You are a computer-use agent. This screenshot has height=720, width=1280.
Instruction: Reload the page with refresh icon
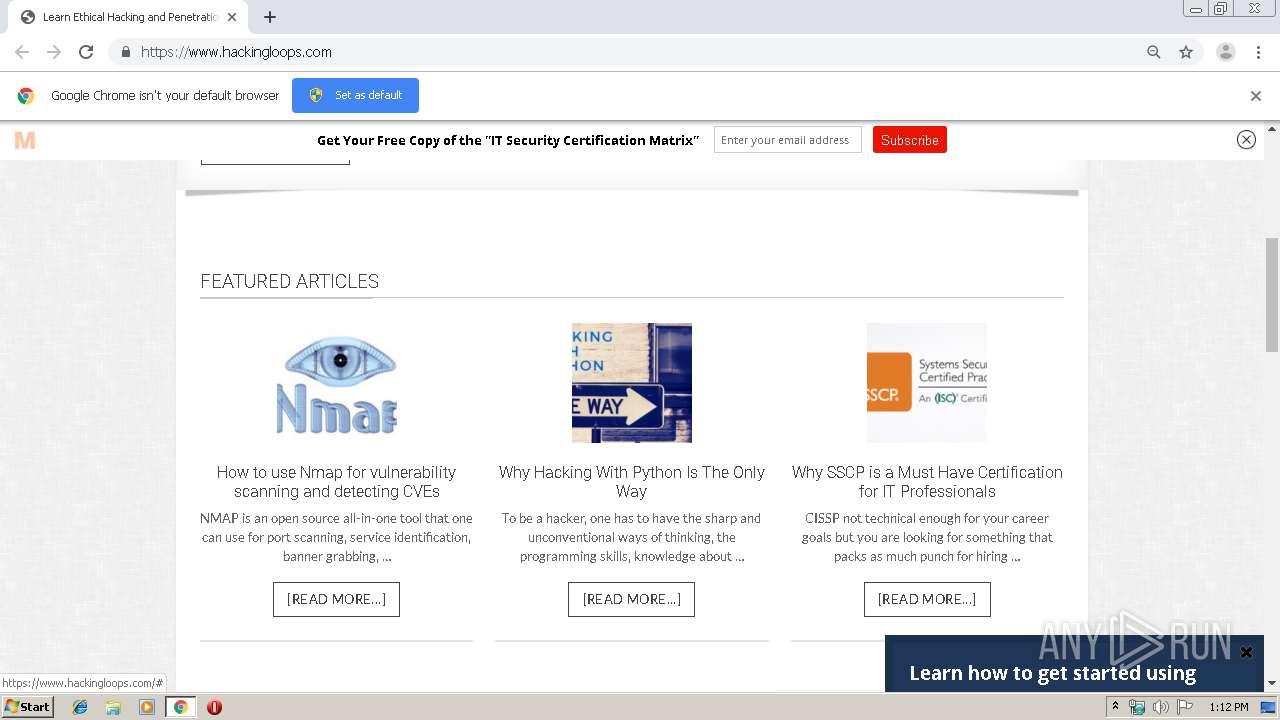click(86, 52)
